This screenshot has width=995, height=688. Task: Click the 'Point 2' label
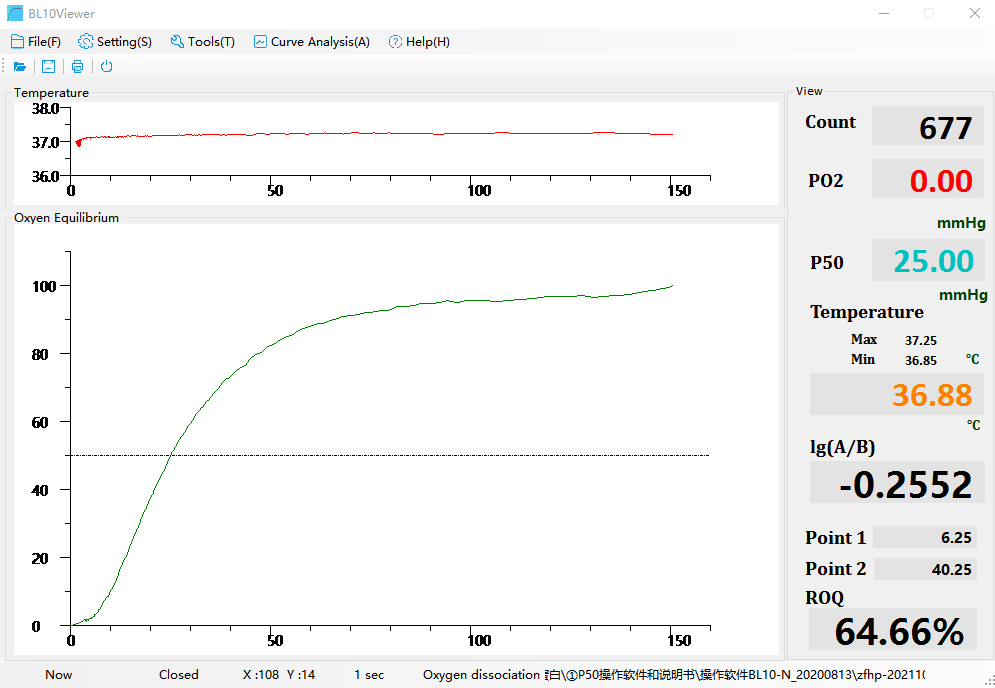[x=836, y=569]
